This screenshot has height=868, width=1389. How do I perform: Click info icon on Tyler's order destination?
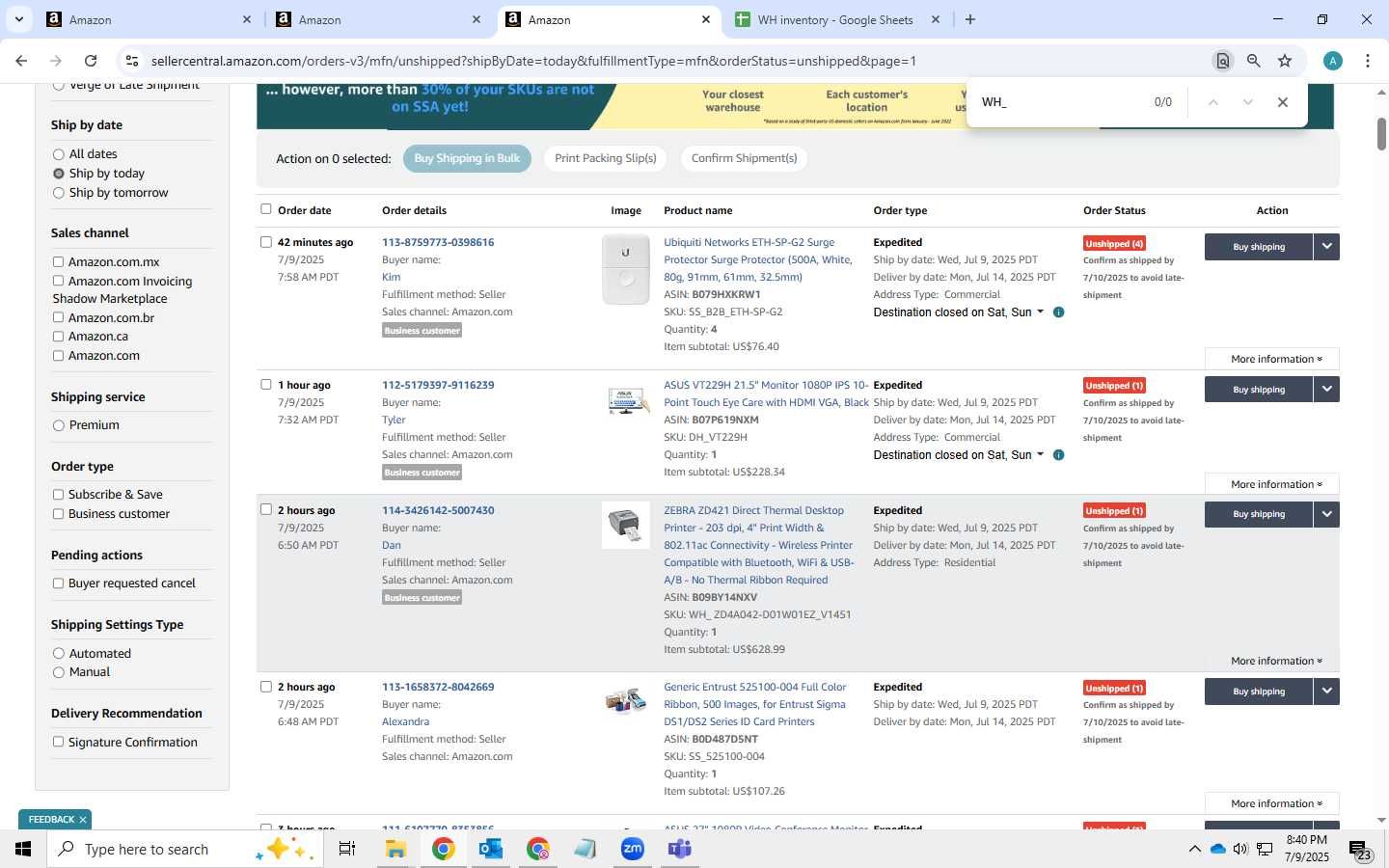point(1058,455)
